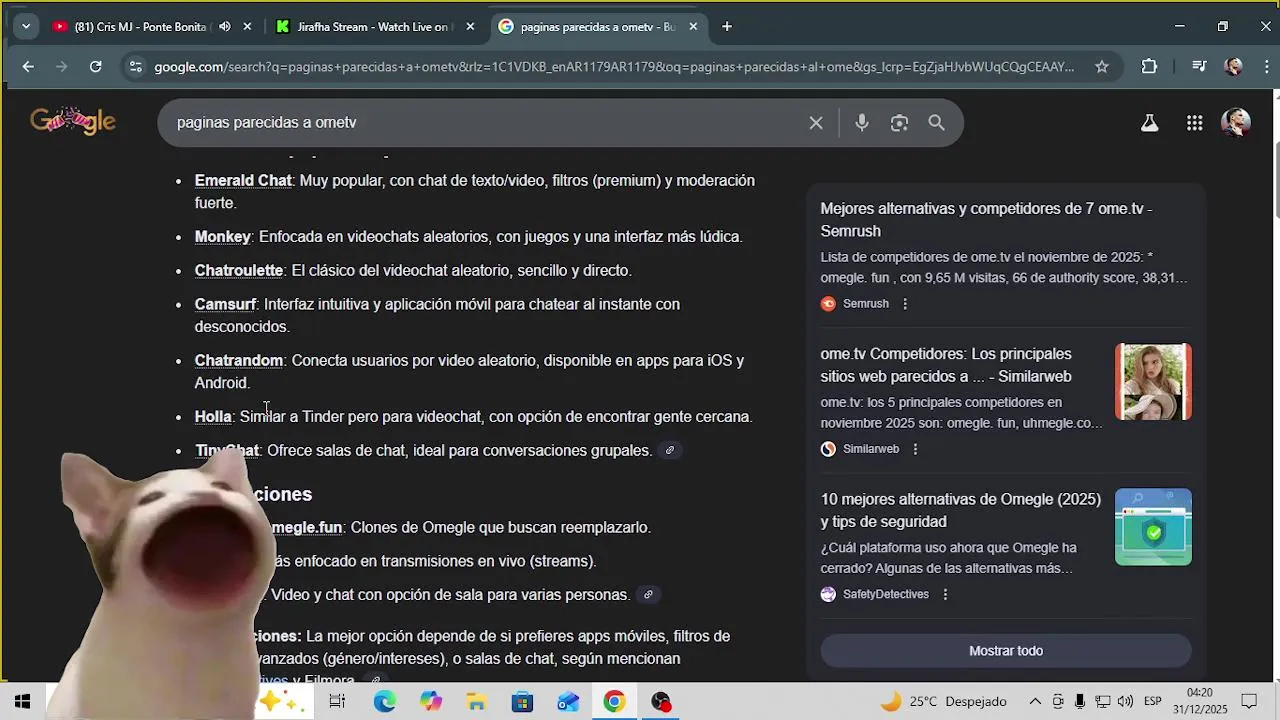Open the notifications center icon
1280x720 pixels.
click(1249, 702)
